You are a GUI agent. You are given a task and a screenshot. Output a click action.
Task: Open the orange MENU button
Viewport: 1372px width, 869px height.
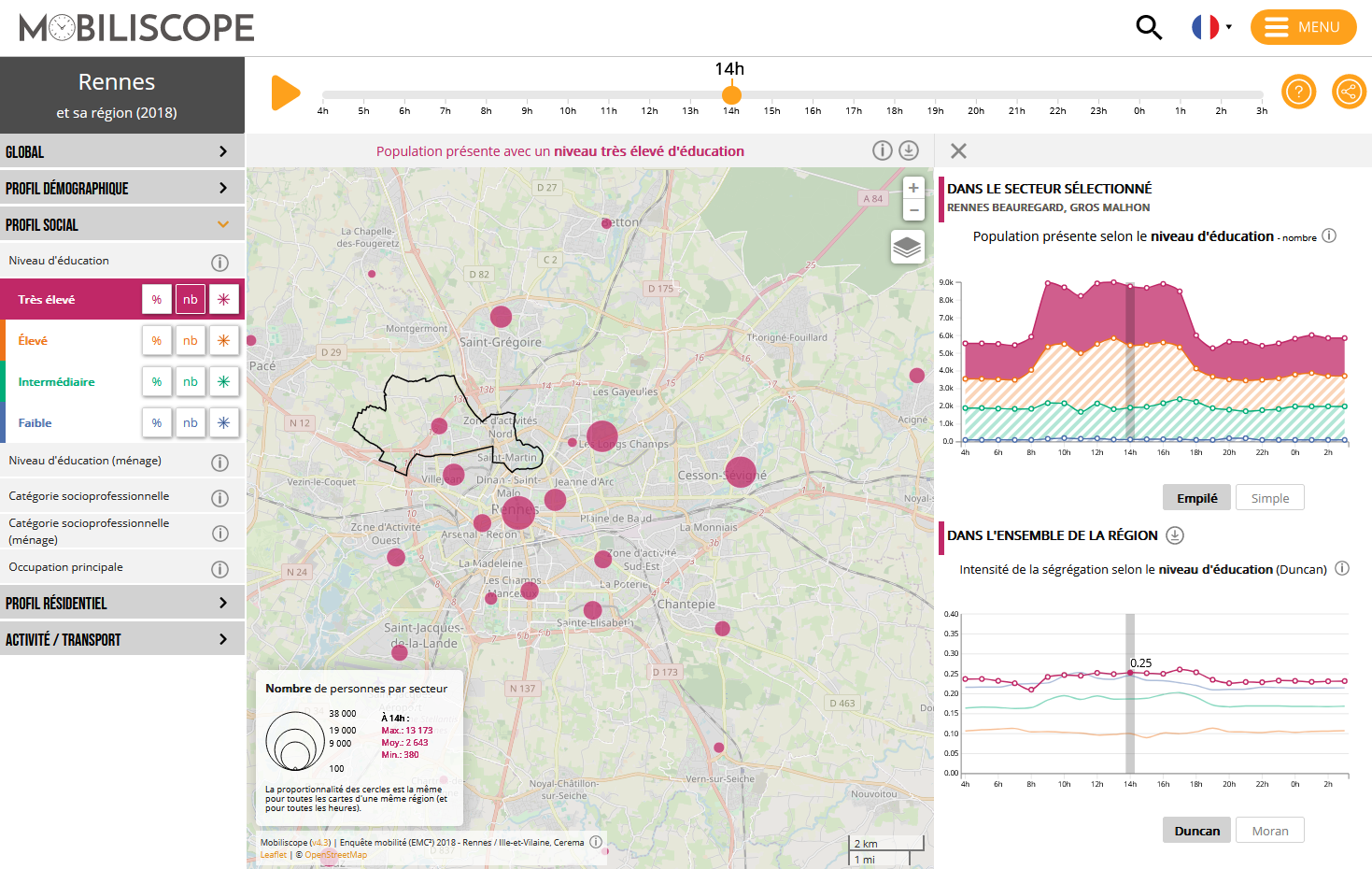[1303, 27]
